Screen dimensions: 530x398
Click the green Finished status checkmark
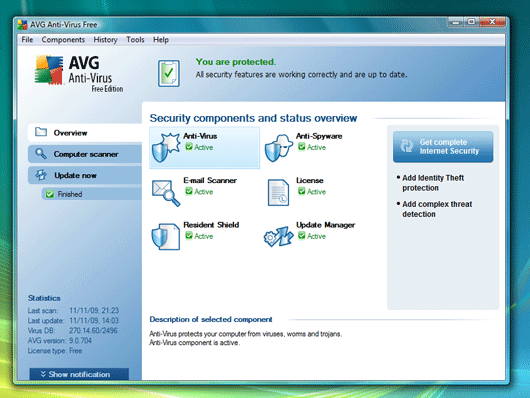click(50, 194)
